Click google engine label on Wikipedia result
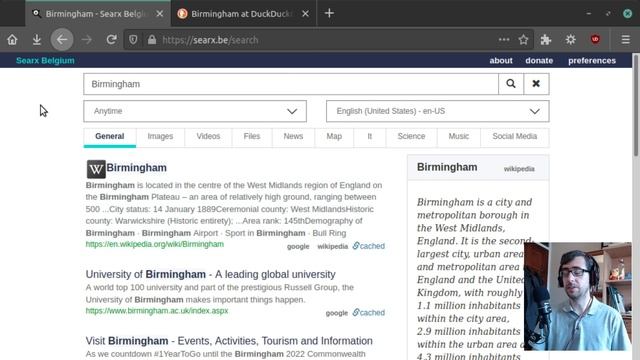The height and width of the screenshot is (360, 640). (298, 247)
